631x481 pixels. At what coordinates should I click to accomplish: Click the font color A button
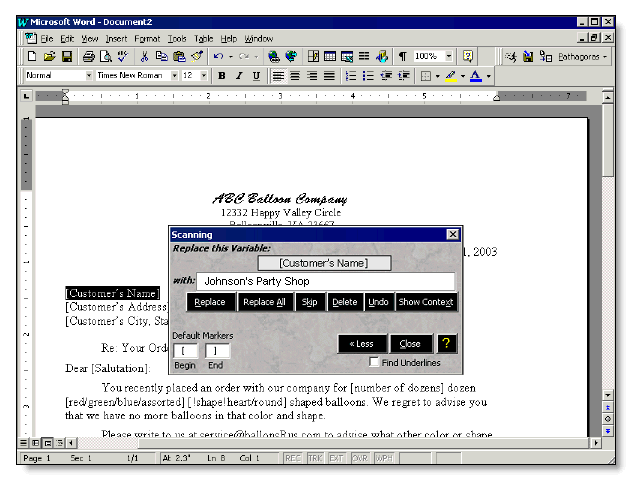coord(476,76)
